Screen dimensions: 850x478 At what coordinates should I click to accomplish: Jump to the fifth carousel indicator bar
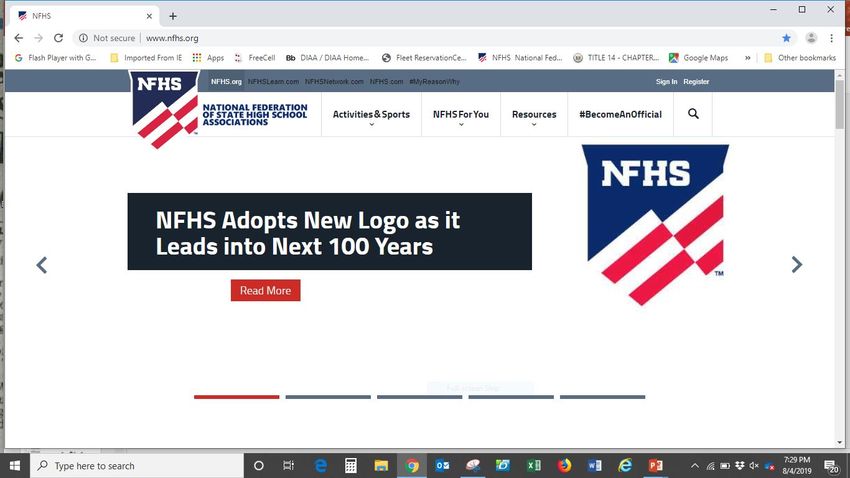[602, 397]
